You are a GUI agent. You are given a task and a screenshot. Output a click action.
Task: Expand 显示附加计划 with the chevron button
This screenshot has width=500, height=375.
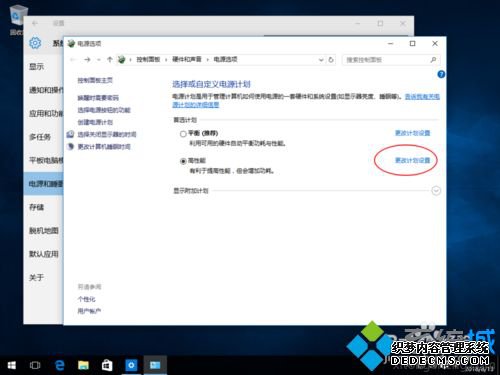(x=436, y=191)
